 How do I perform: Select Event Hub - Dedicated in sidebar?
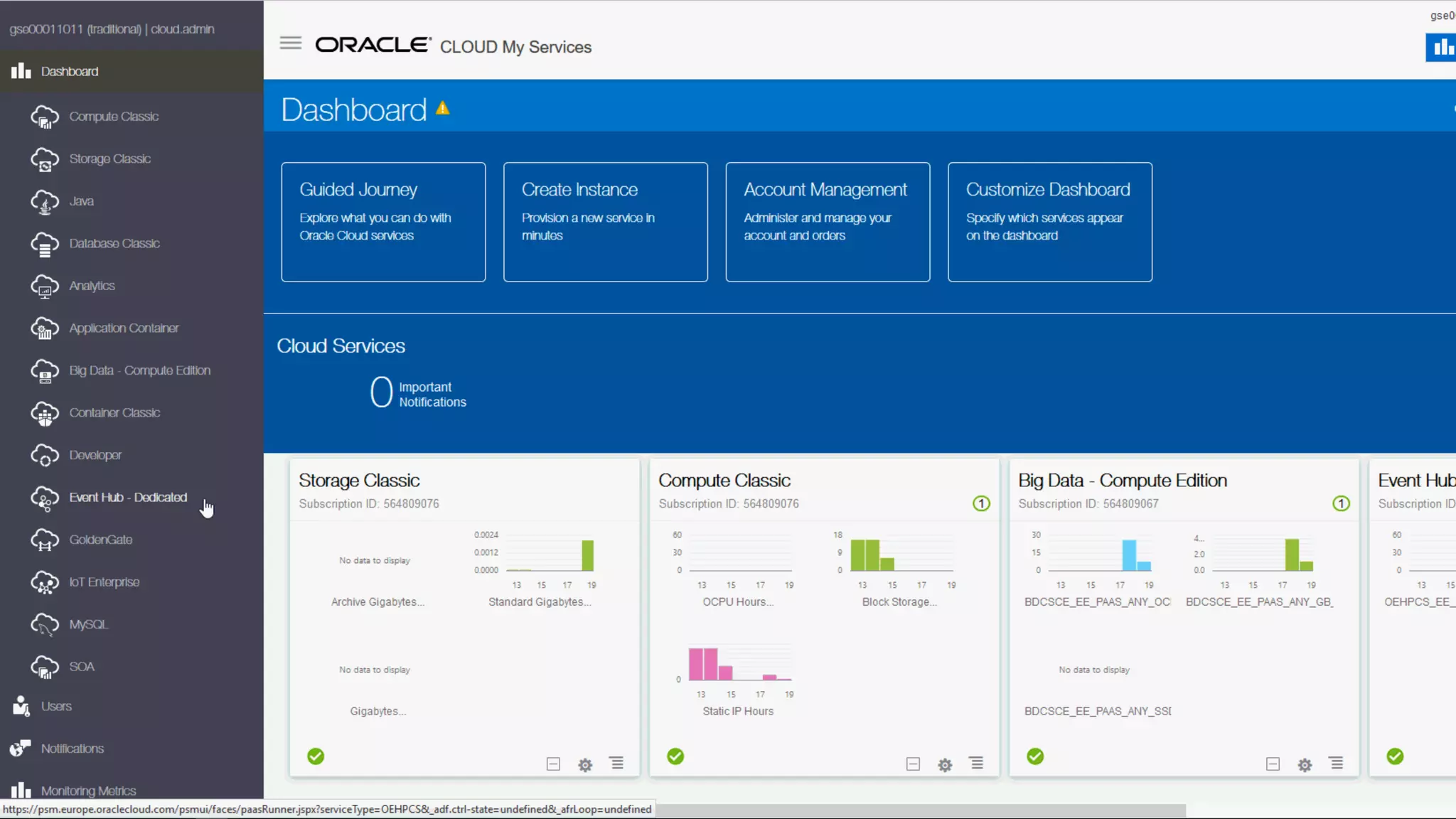[128, 498]
